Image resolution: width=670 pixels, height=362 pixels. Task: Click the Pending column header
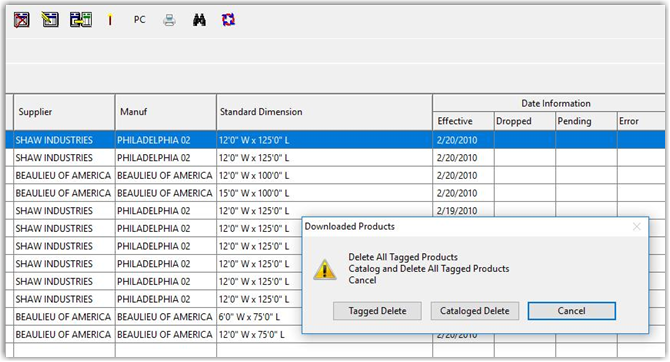click(x=586, y=121)
